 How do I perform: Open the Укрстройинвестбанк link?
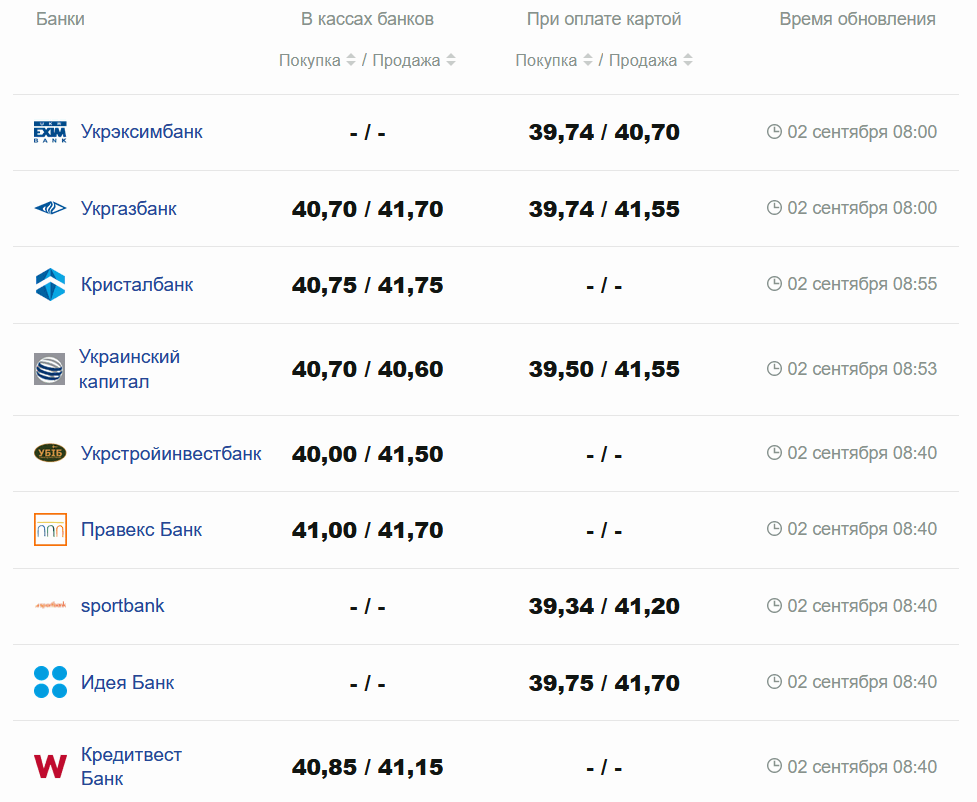tap(171, 453)
